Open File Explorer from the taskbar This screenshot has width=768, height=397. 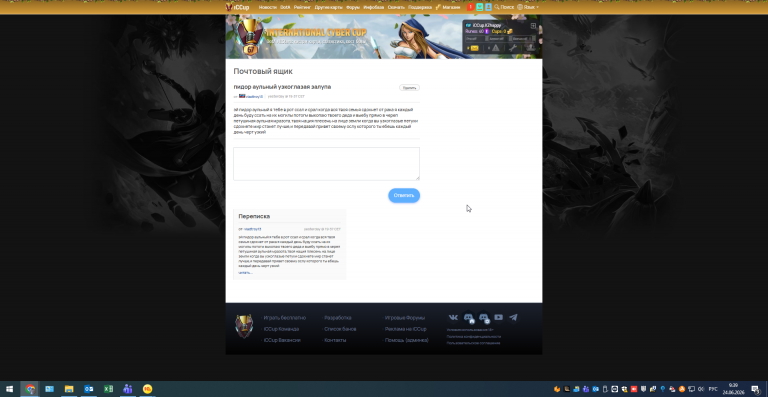click(x=69, y=389)
